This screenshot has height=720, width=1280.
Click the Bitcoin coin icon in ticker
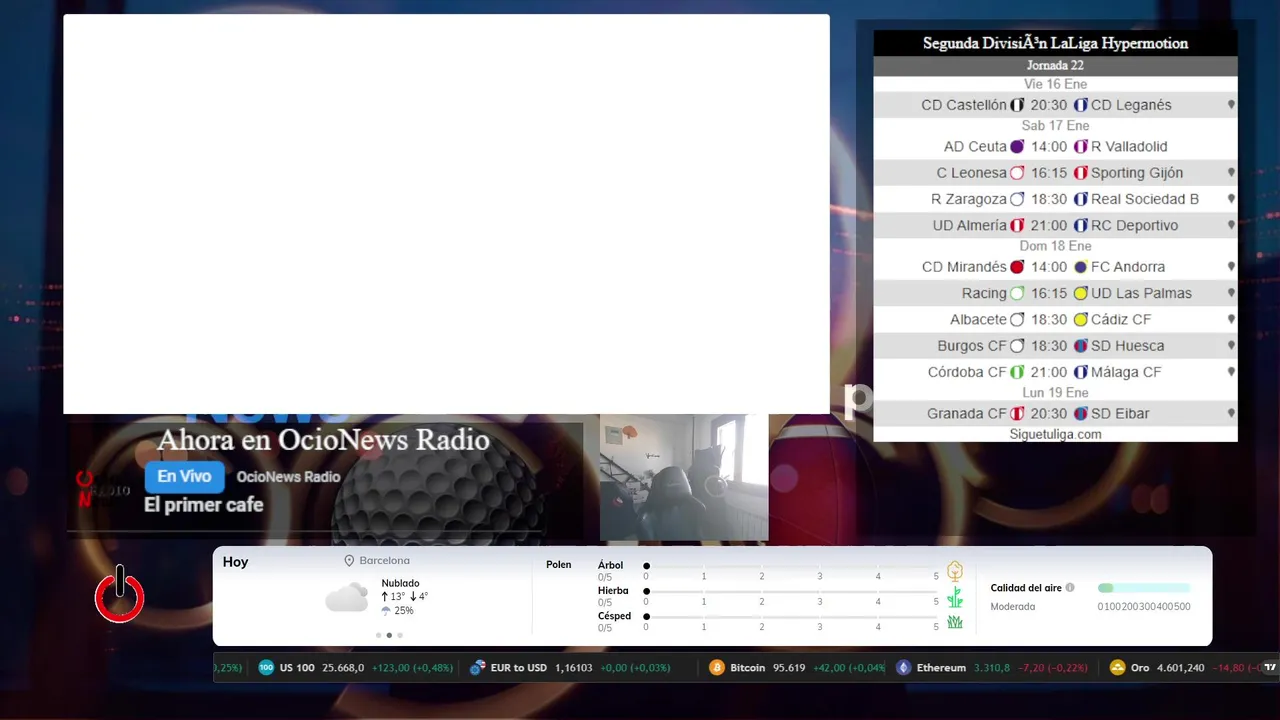716,668
